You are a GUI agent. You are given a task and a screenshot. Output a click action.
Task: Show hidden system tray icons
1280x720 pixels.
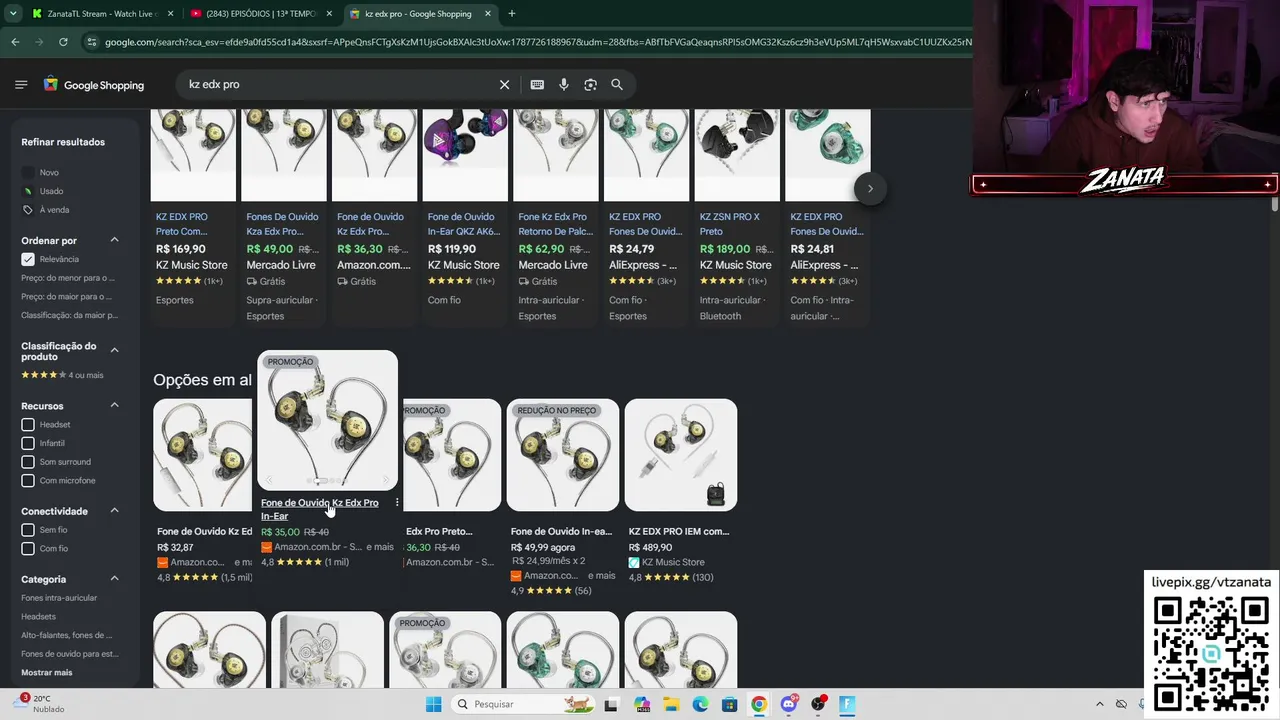pyautogui.click(x=1099, y=704)
